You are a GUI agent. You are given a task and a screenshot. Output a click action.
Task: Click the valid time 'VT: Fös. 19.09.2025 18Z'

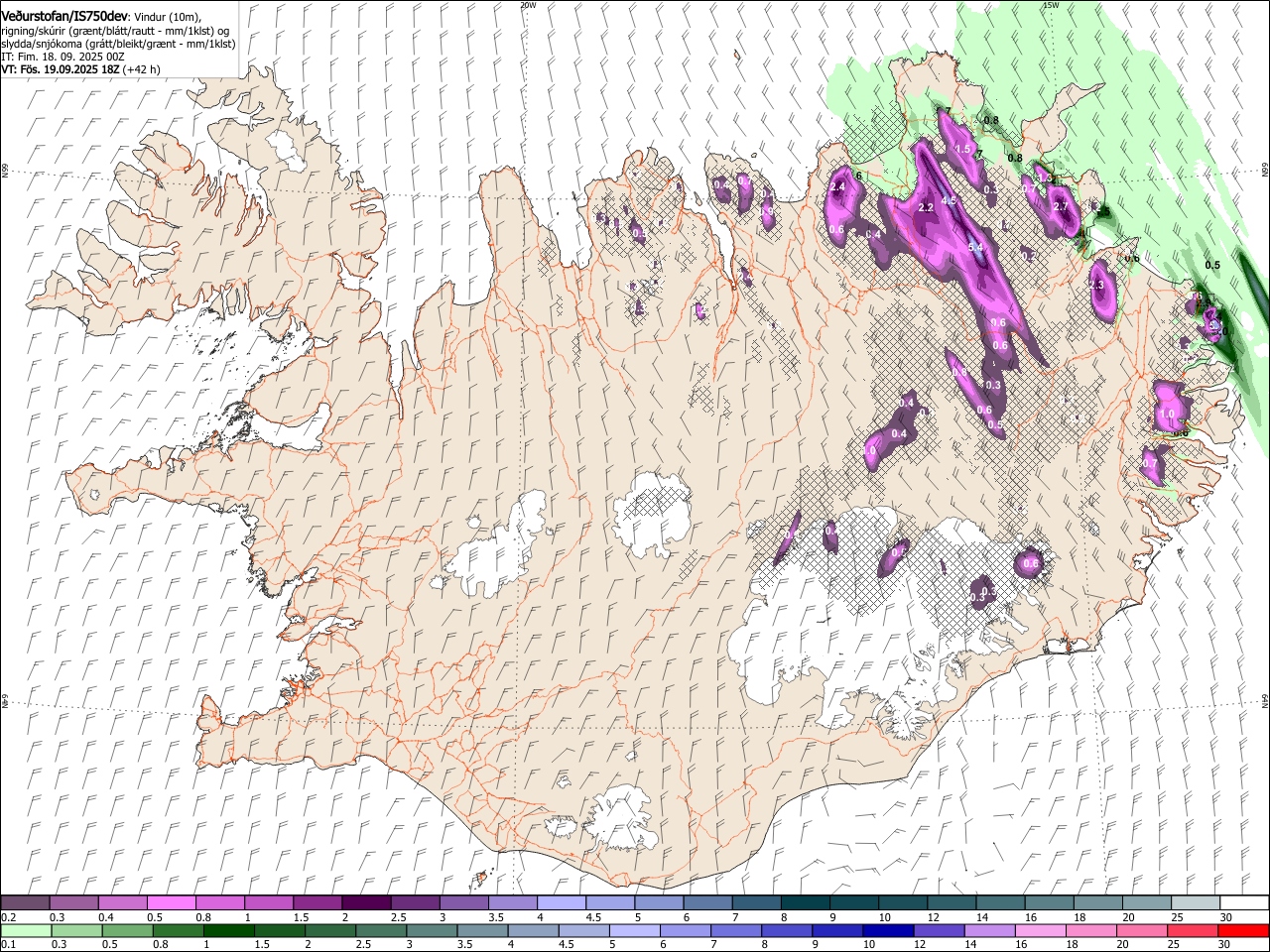point(59,70)
